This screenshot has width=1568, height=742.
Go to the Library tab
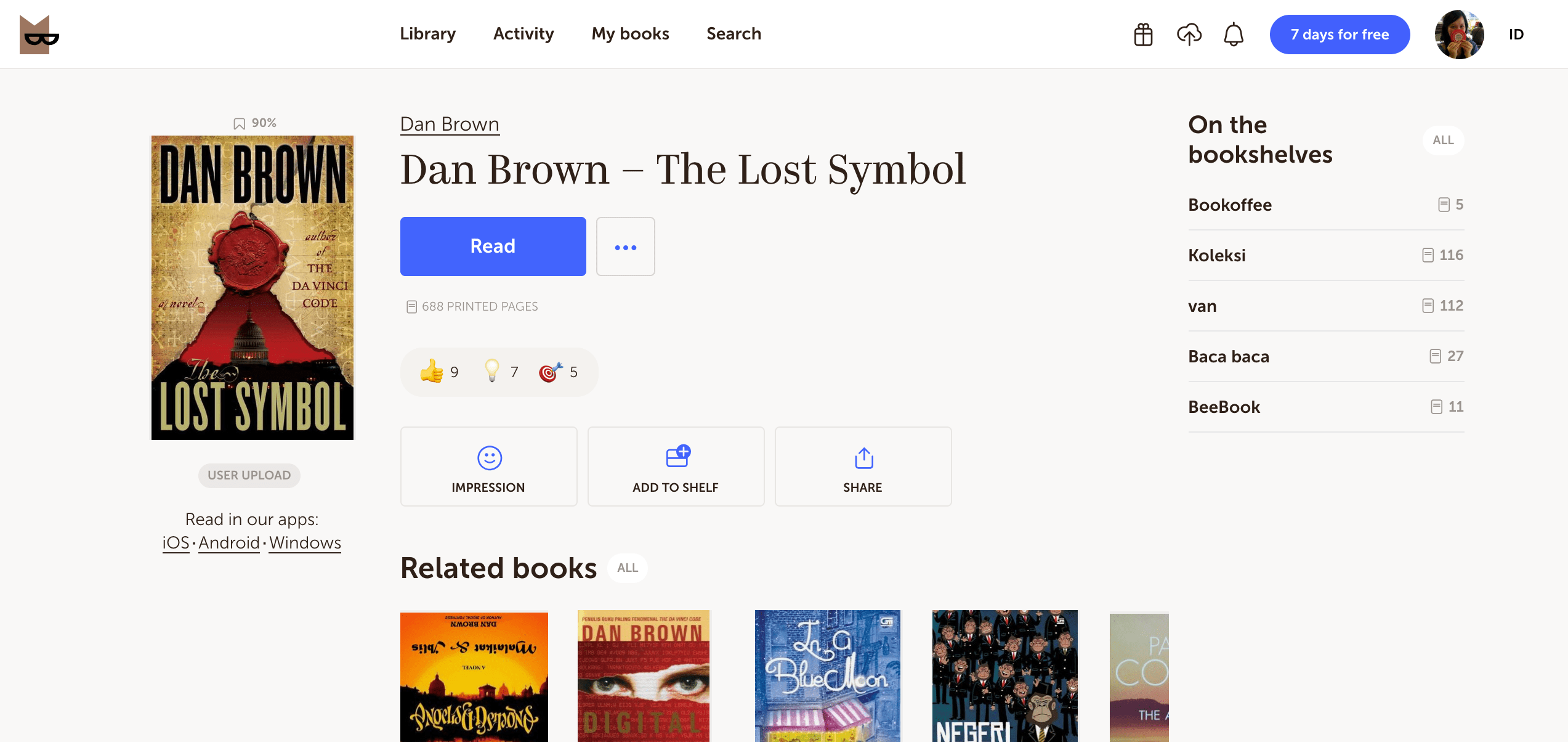(x=427, y=34)
